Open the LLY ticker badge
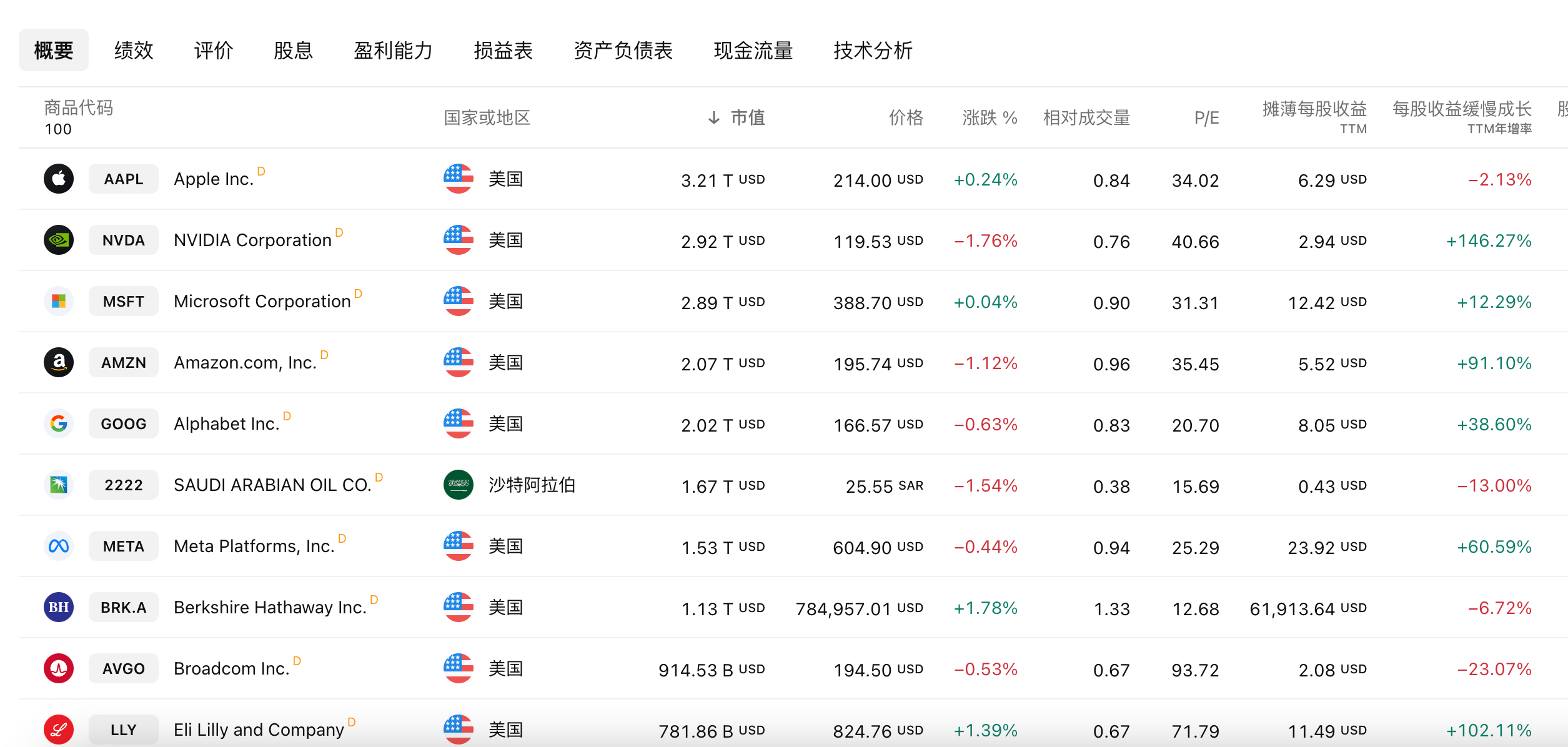The height and width of the screenshot is (747, 1568). click(124, 730)
